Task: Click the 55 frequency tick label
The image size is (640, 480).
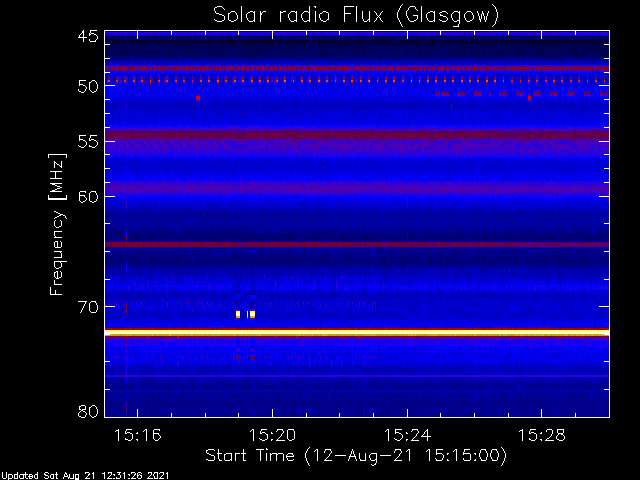Action: (88, 142)
